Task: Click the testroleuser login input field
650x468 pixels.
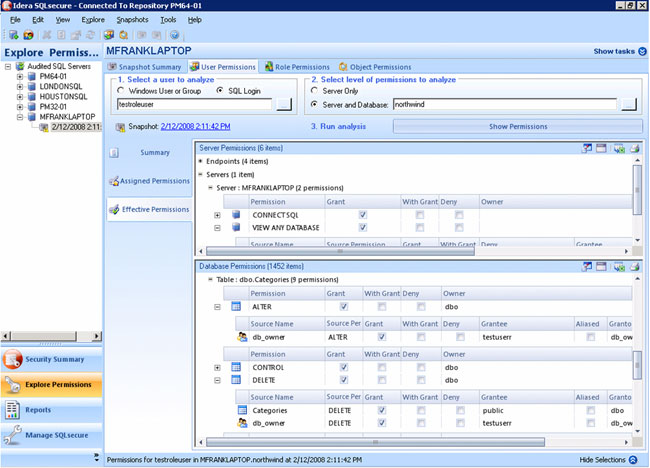Action: tap(194, 104)
